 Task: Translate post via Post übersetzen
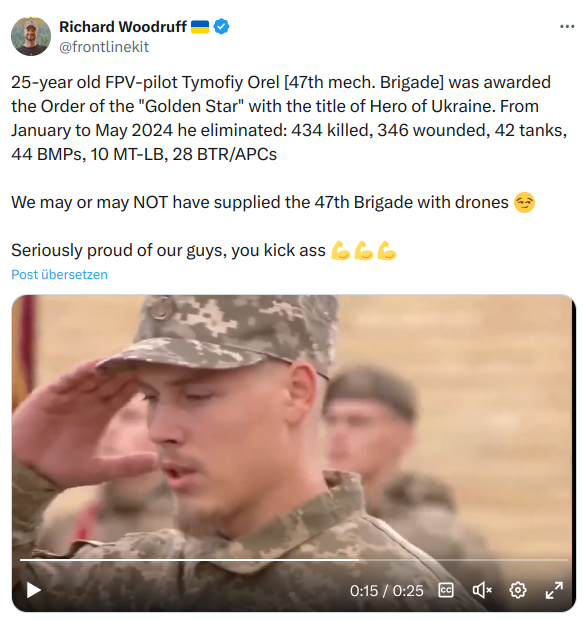(60, 275)
